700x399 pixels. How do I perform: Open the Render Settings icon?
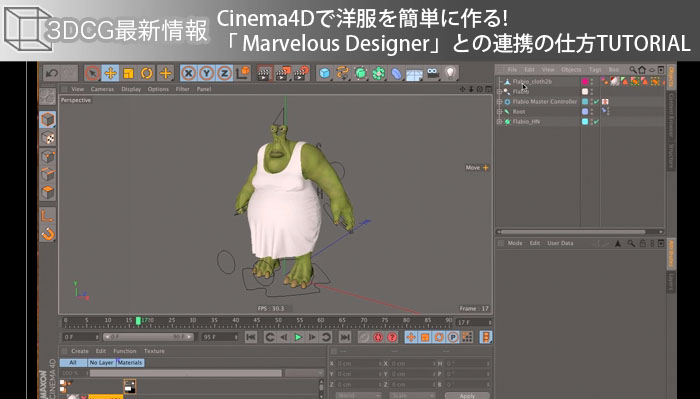click(x=301, y=73)
